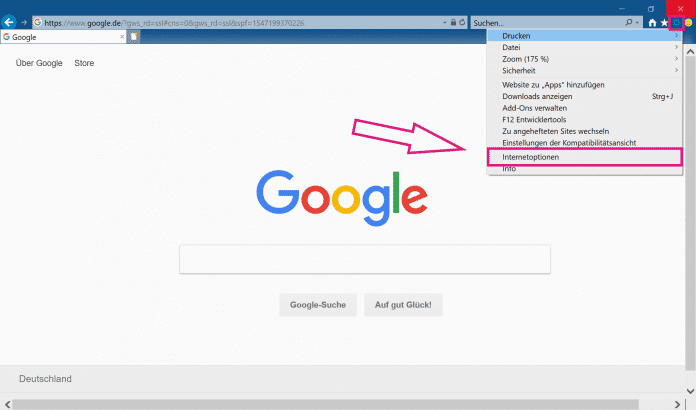Close the Google tab
696x410 pixels.
[122, 37]
